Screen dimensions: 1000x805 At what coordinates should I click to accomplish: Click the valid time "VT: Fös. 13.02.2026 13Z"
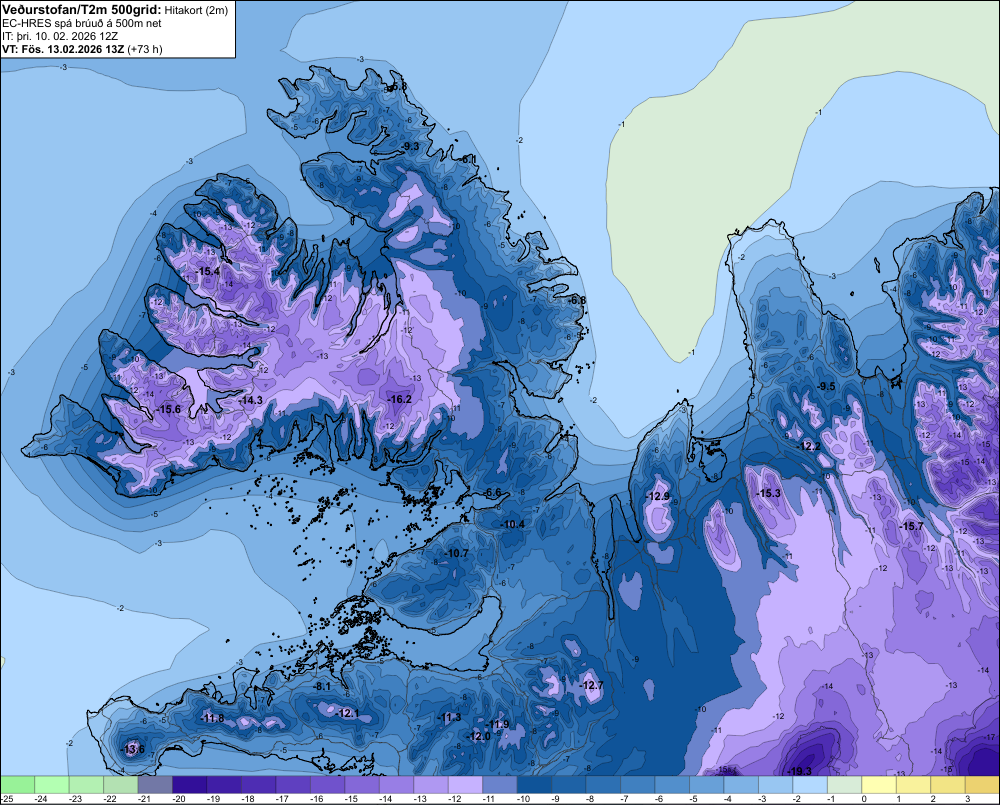pos(63,49)
